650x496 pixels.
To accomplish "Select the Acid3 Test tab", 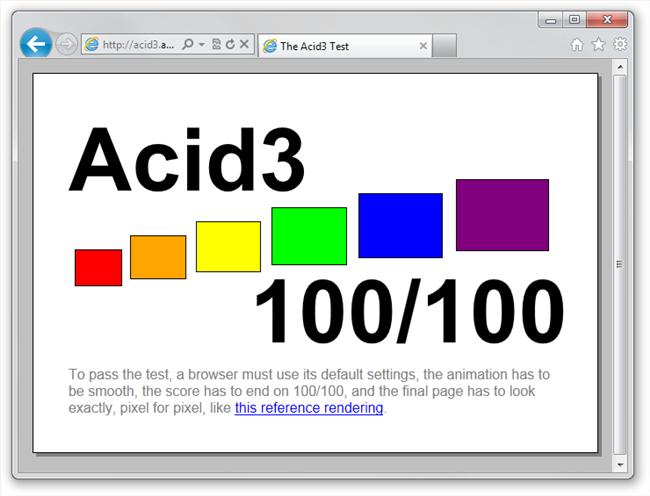I will (x=345, y=46).
